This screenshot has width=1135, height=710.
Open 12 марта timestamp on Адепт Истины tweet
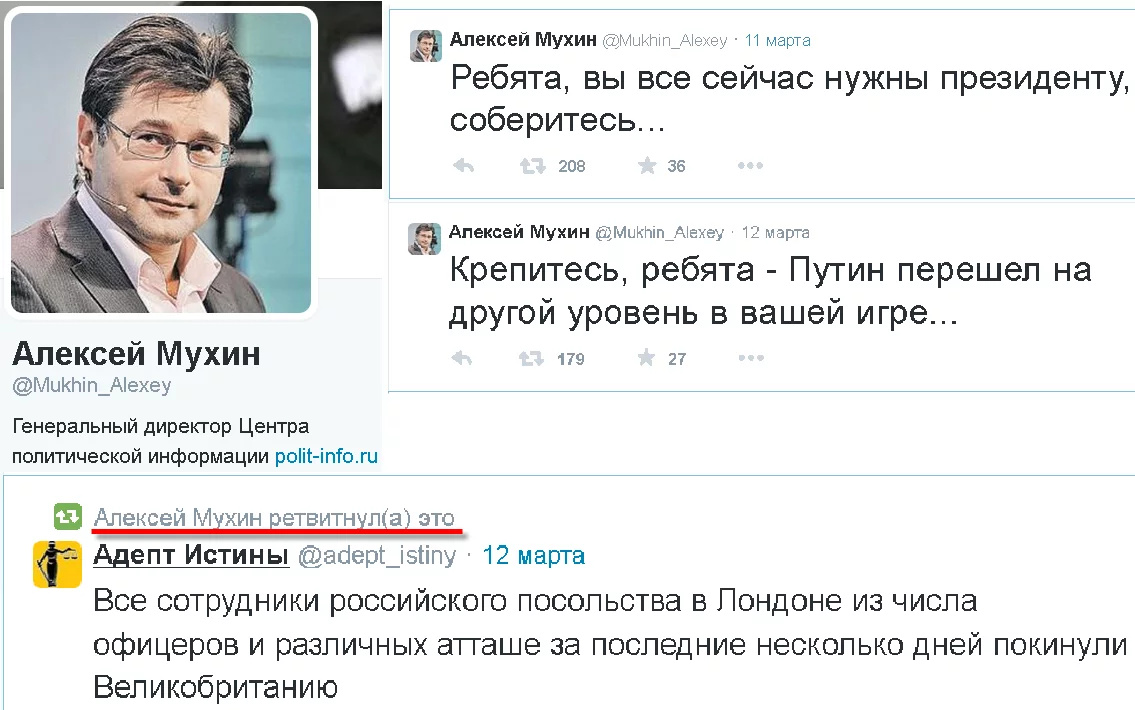(533, 555)
